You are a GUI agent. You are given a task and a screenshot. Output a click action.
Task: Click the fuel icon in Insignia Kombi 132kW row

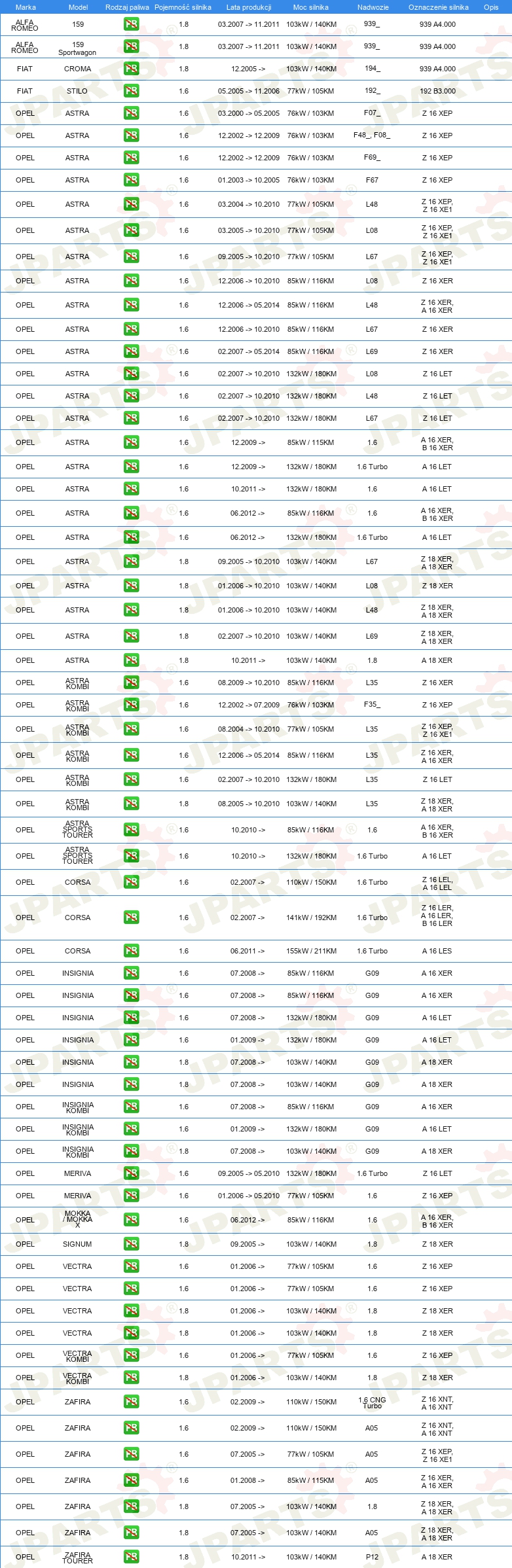pos(131,1129)
